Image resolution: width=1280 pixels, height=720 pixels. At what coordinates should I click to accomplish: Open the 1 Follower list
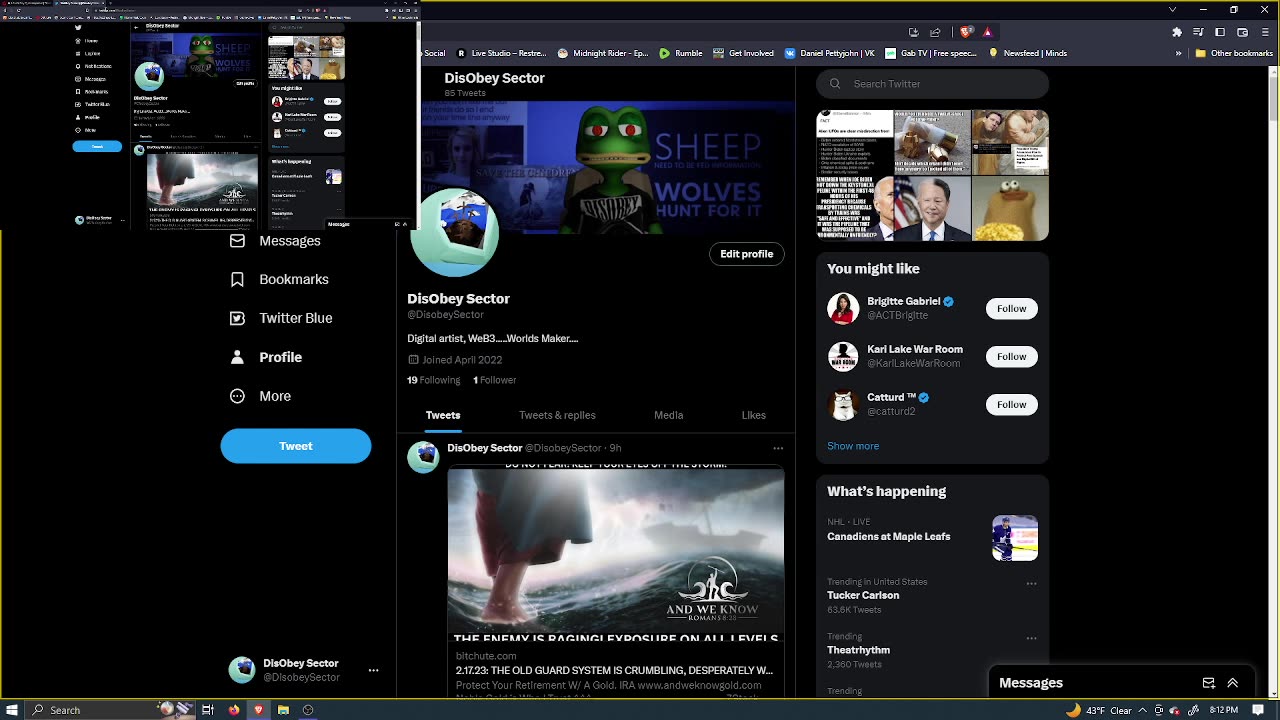point(494,380)
